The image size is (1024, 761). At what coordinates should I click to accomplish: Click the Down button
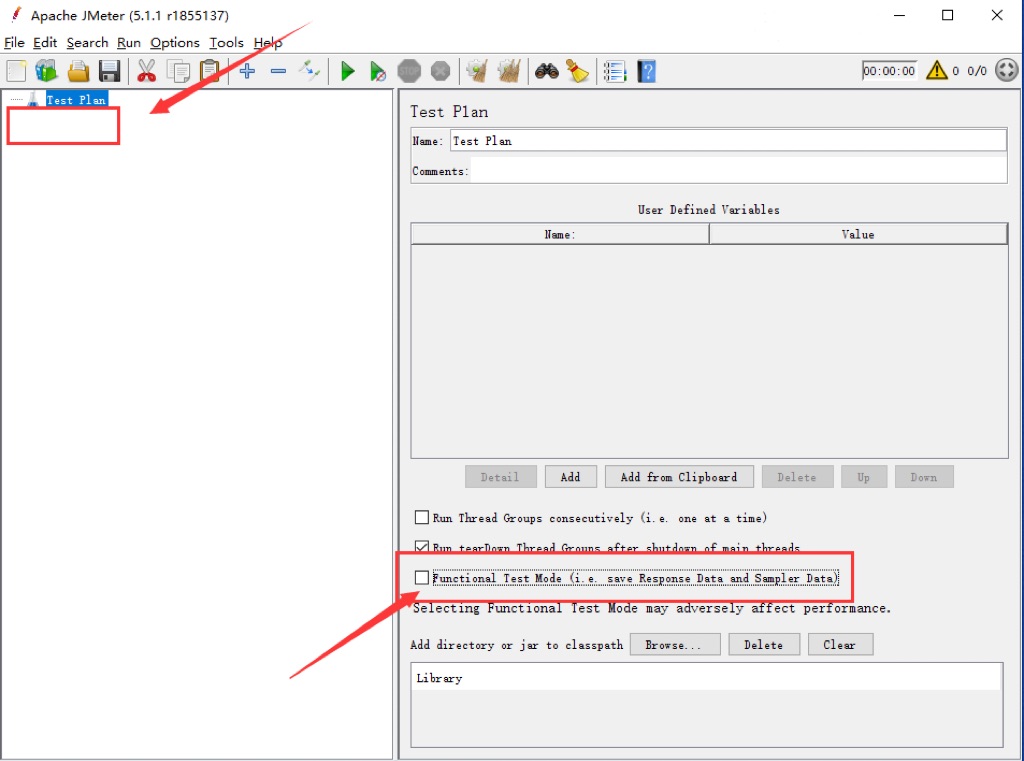click(x=924, y=477)
